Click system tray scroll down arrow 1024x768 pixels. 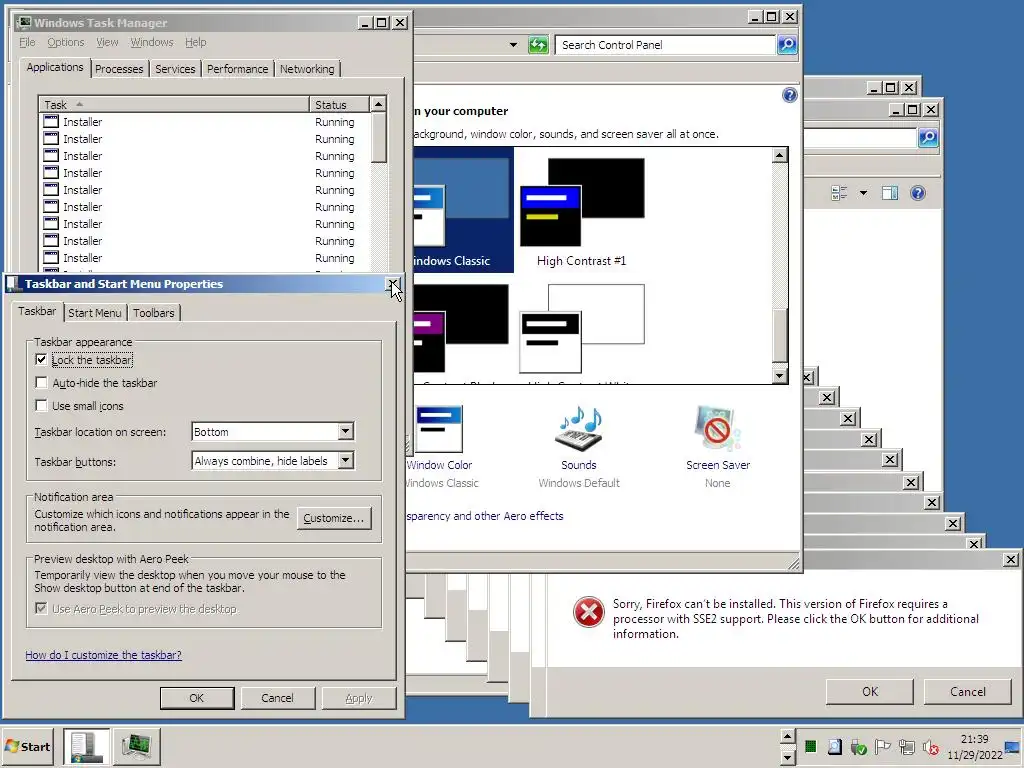click(x=788, y=758)
